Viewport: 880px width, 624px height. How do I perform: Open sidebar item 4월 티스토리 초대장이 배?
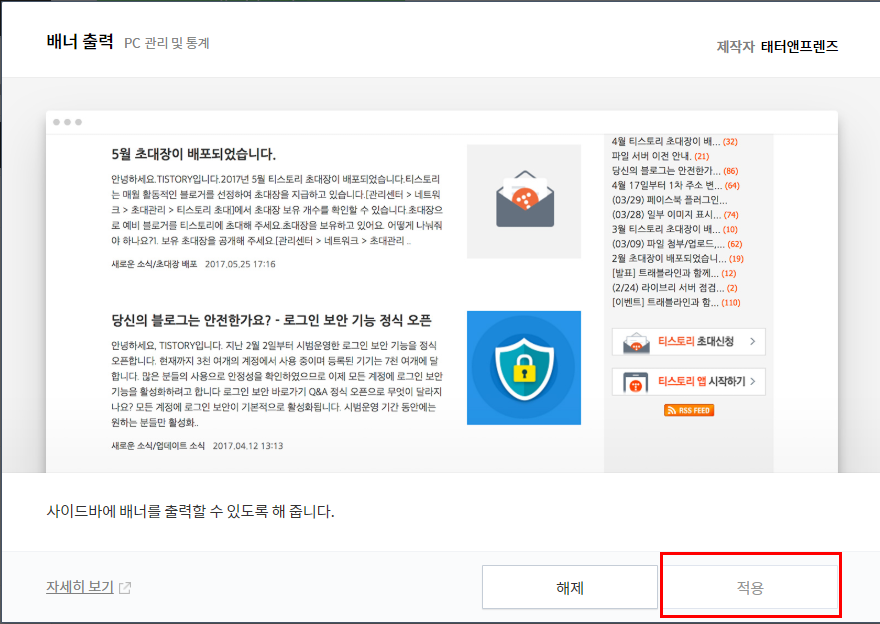coord(666,141)
